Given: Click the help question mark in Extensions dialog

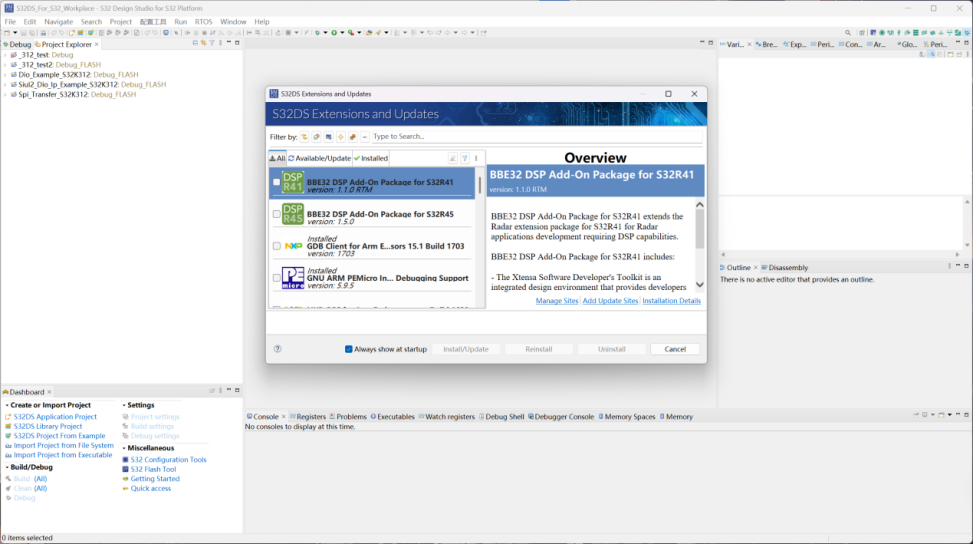Looking at the screenshot, I should pos(278,349).
